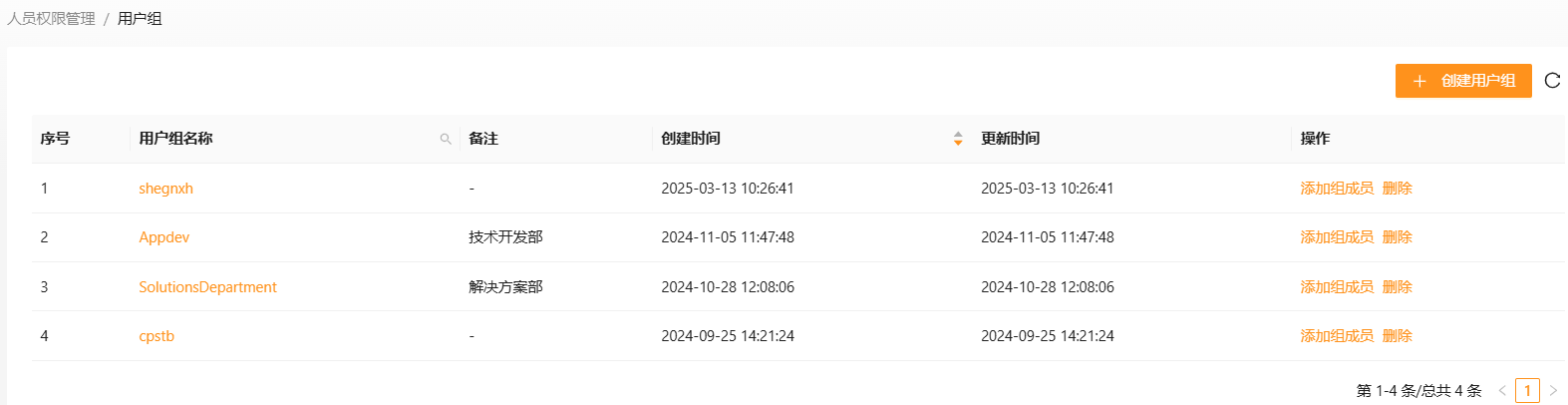
Task: Click the 创建用户组 orange button
Action: [x=1462, y=81]
